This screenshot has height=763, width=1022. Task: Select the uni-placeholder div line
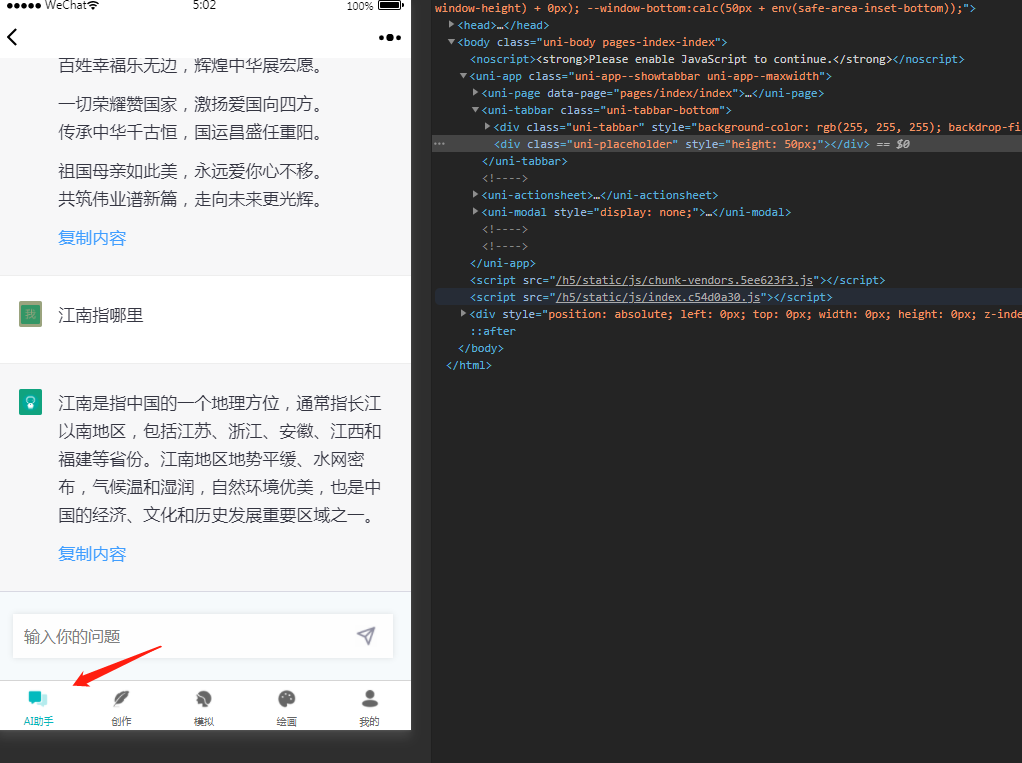point(727,144)
